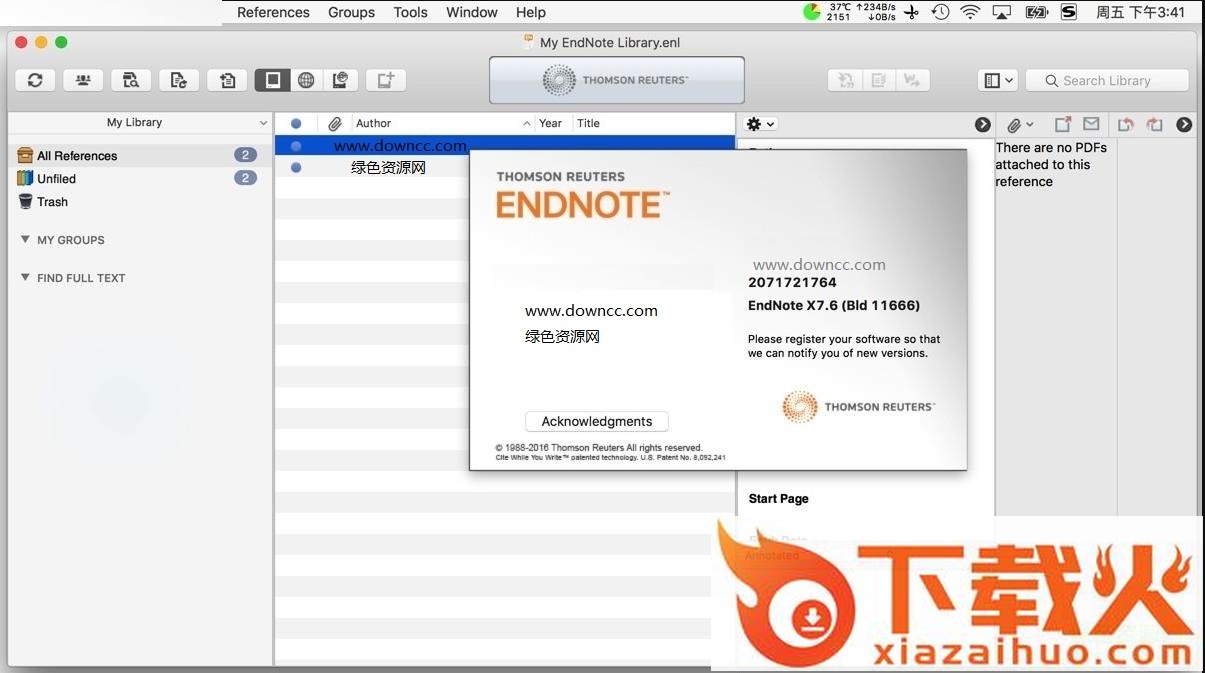Open the Share Library people icon
Screen dimensions: 1205x673
pyautogui.click(x=83, y=80)
